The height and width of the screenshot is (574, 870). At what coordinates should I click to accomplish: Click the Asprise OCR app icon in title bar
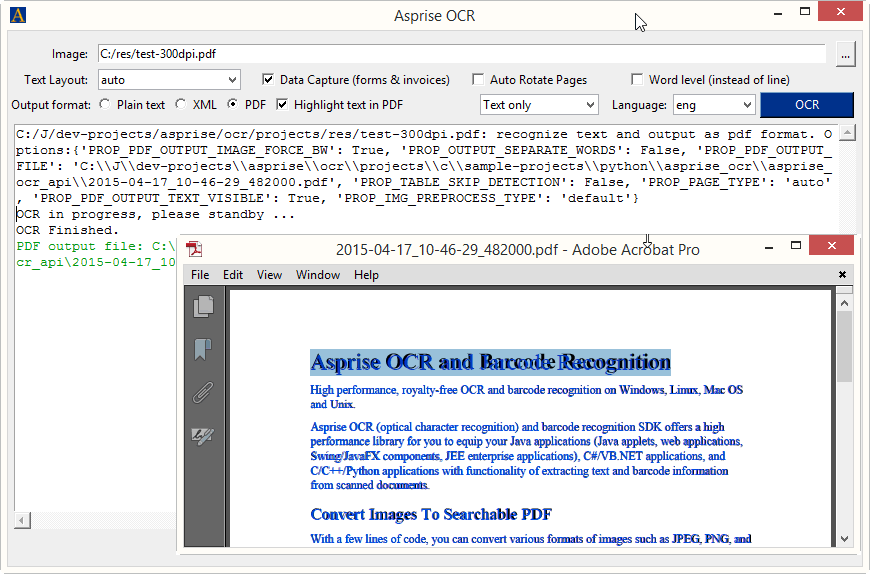18,15
